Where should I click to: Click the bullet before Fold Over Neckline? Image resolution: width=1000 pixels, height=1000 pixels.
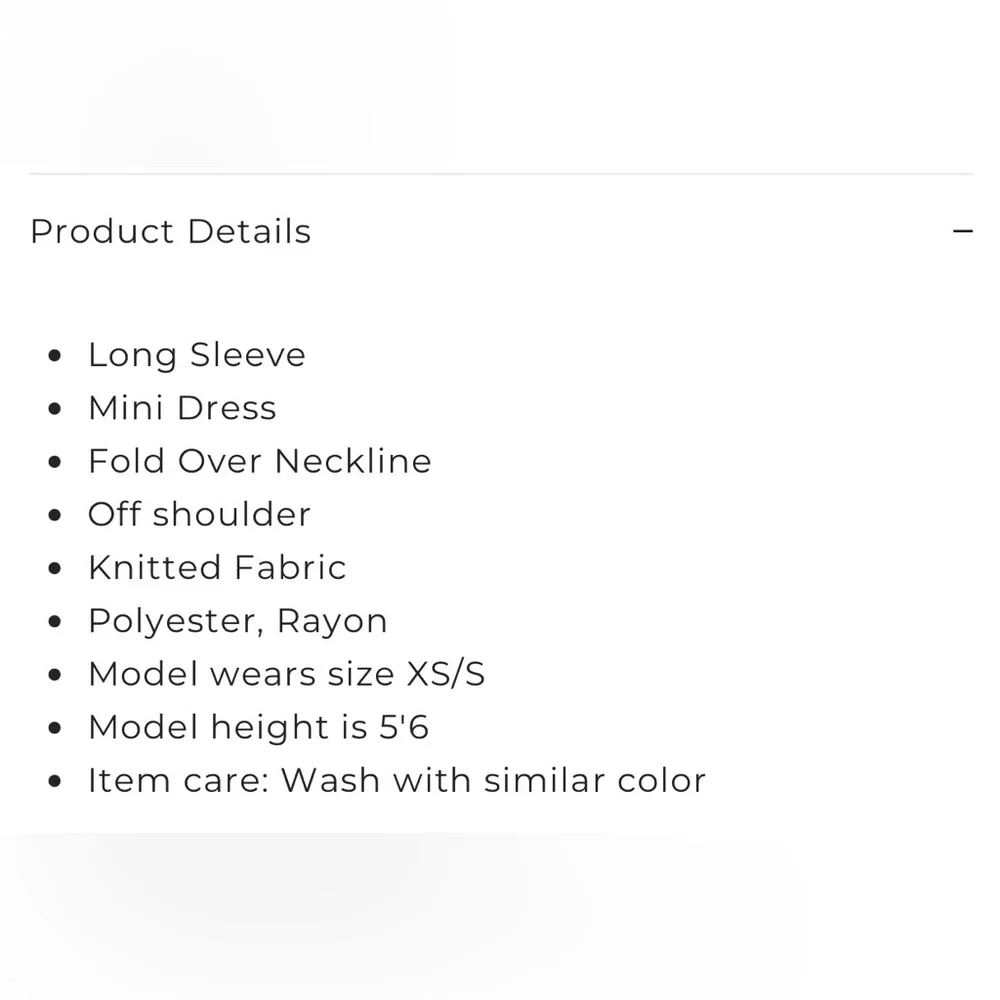point(55,462)
